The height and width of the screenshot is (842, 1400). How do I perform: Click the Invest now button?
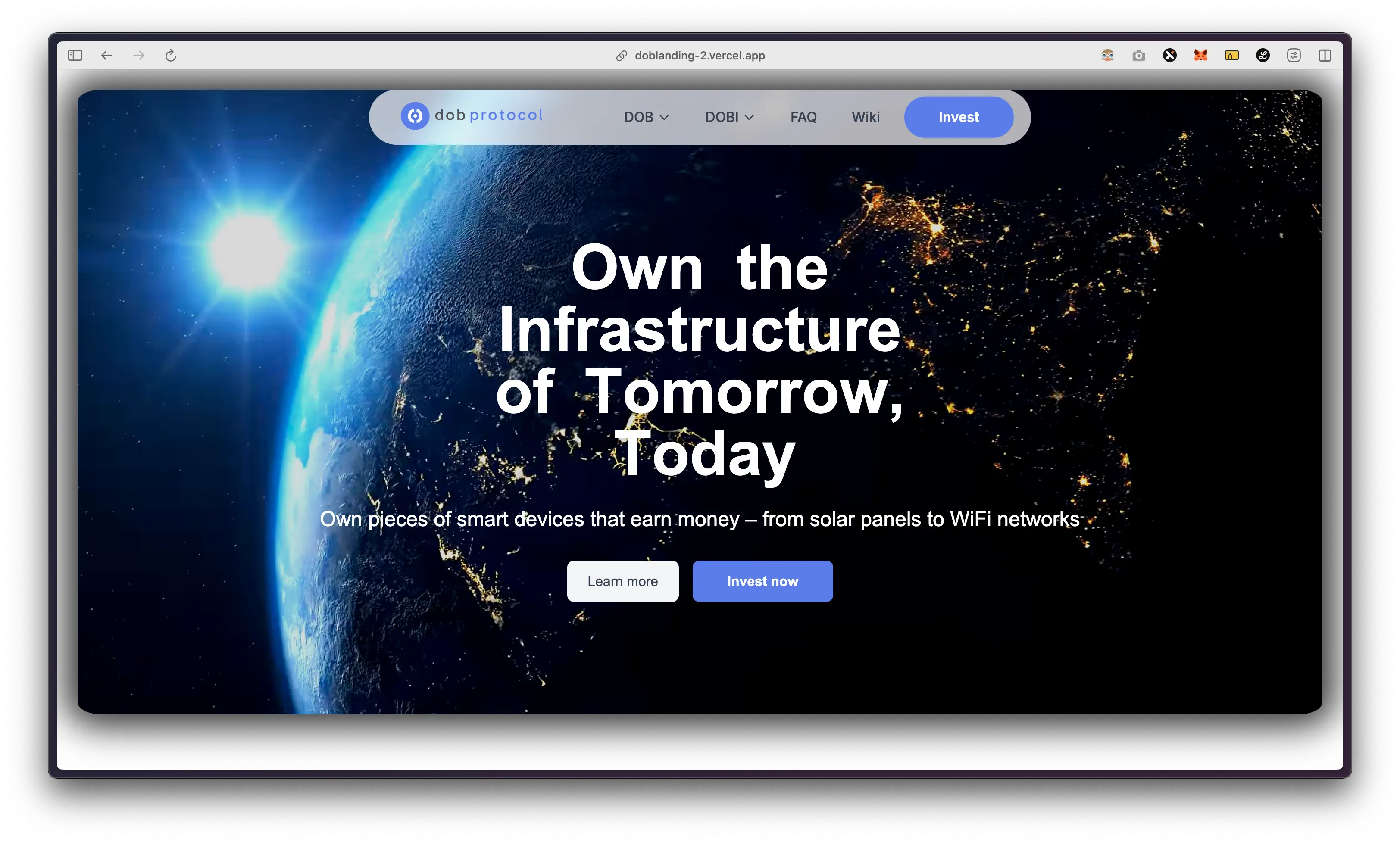[762, 581]
